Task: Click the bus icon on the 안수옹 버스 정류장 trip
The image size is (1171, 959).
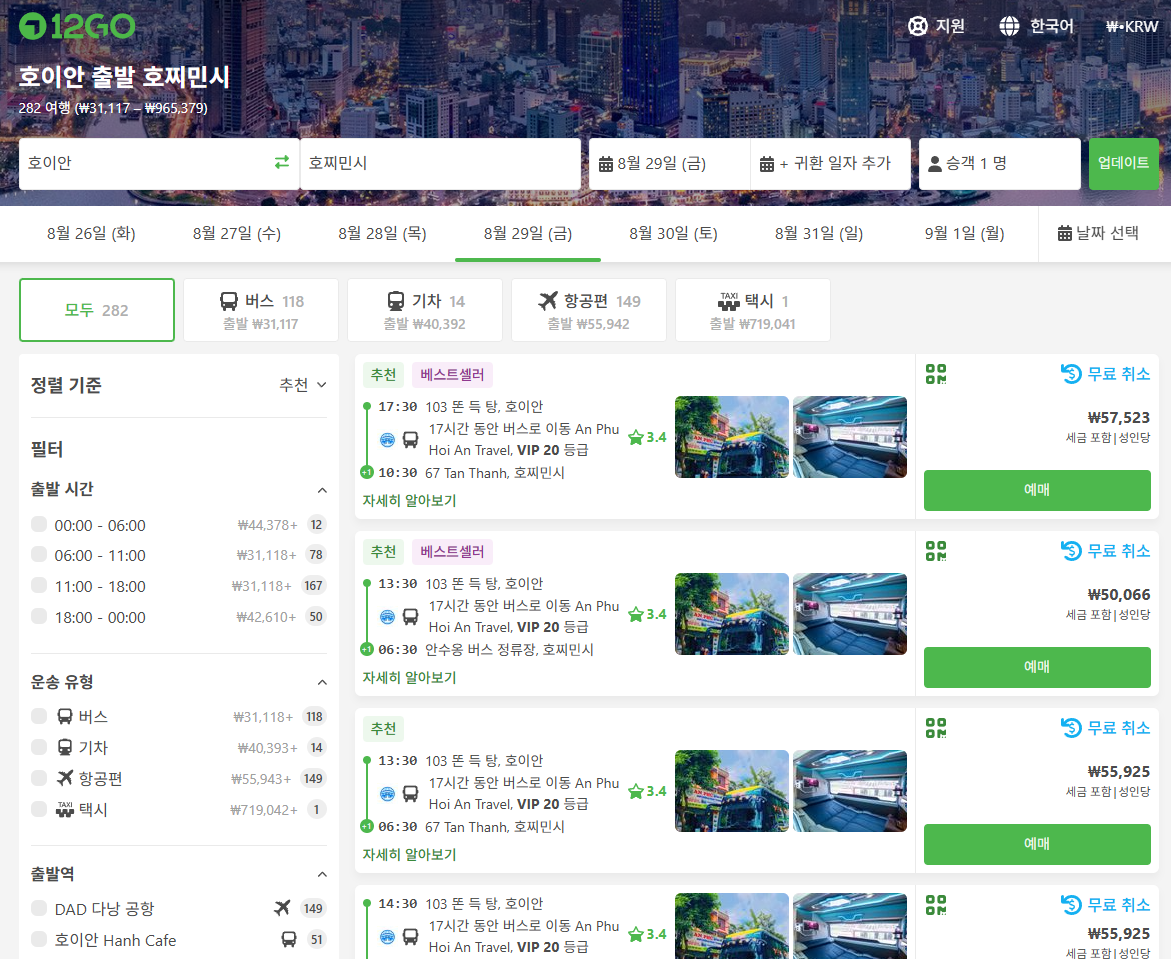Action: coord(410,616)
